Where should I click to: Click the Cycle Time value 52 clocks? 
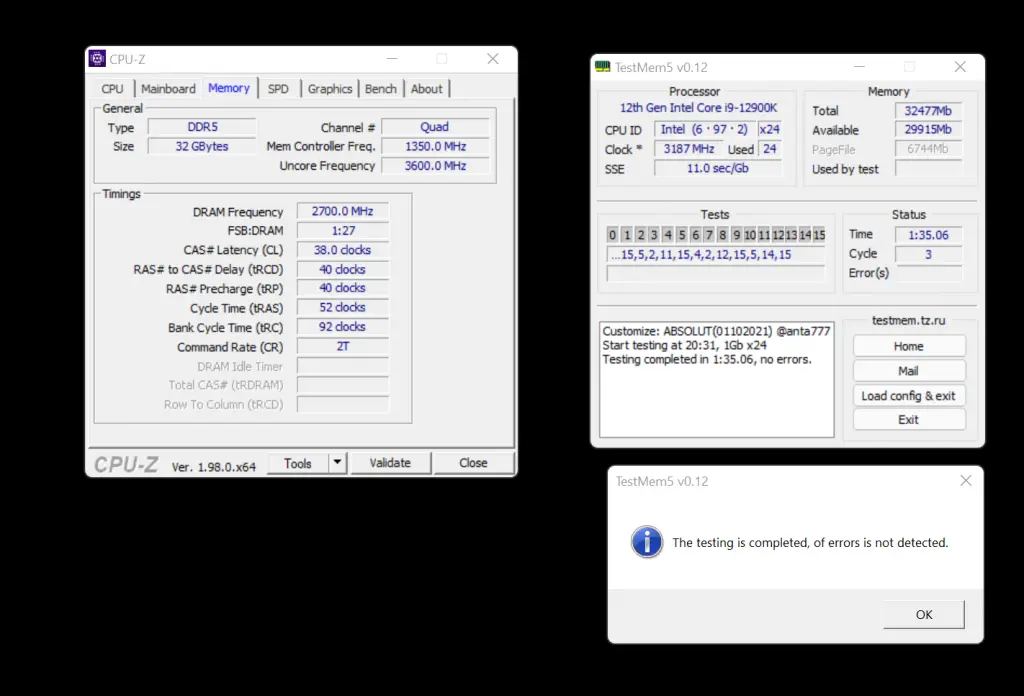point(343,308)
